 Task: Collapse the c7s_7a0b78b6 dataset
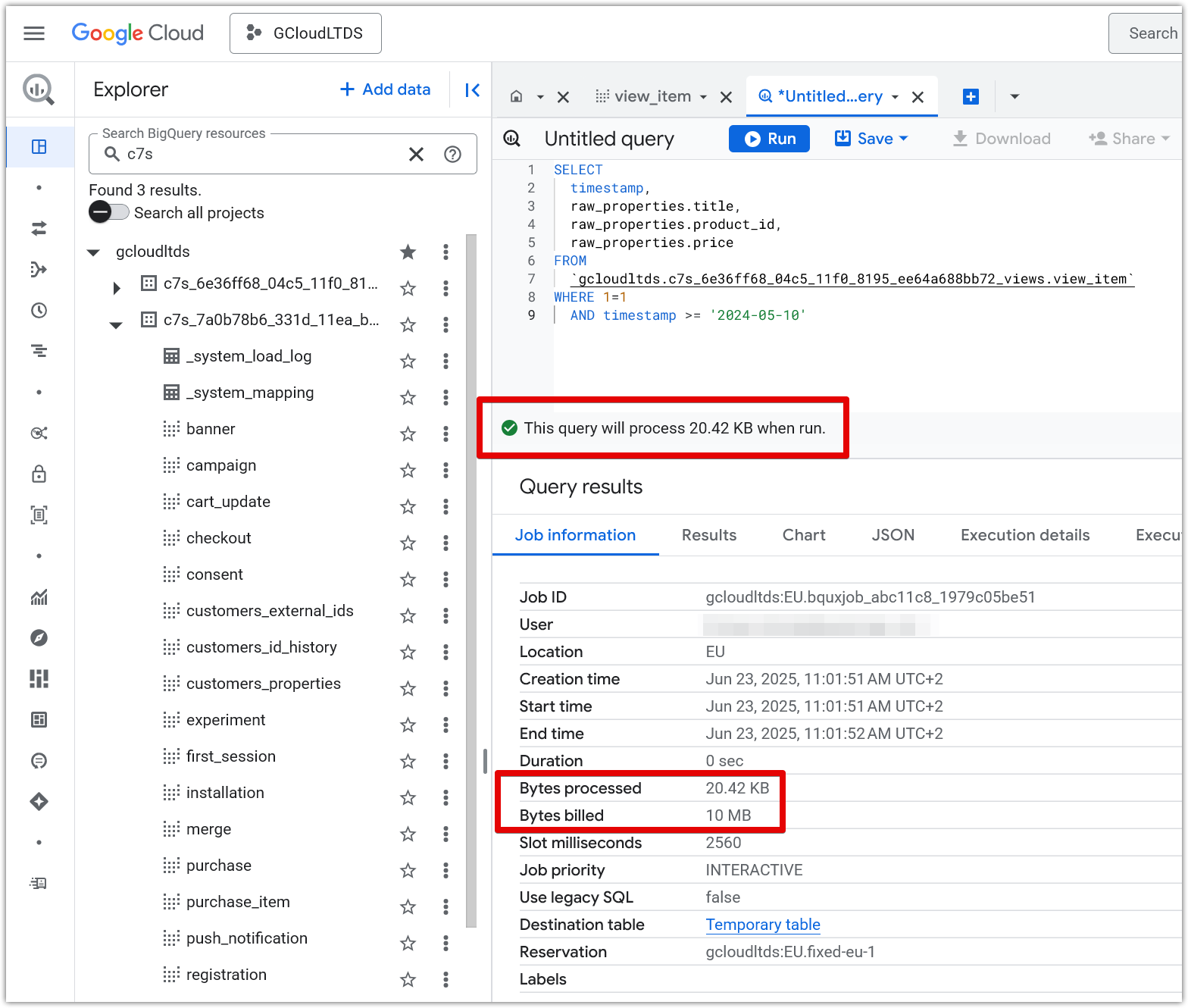point(116,325)
